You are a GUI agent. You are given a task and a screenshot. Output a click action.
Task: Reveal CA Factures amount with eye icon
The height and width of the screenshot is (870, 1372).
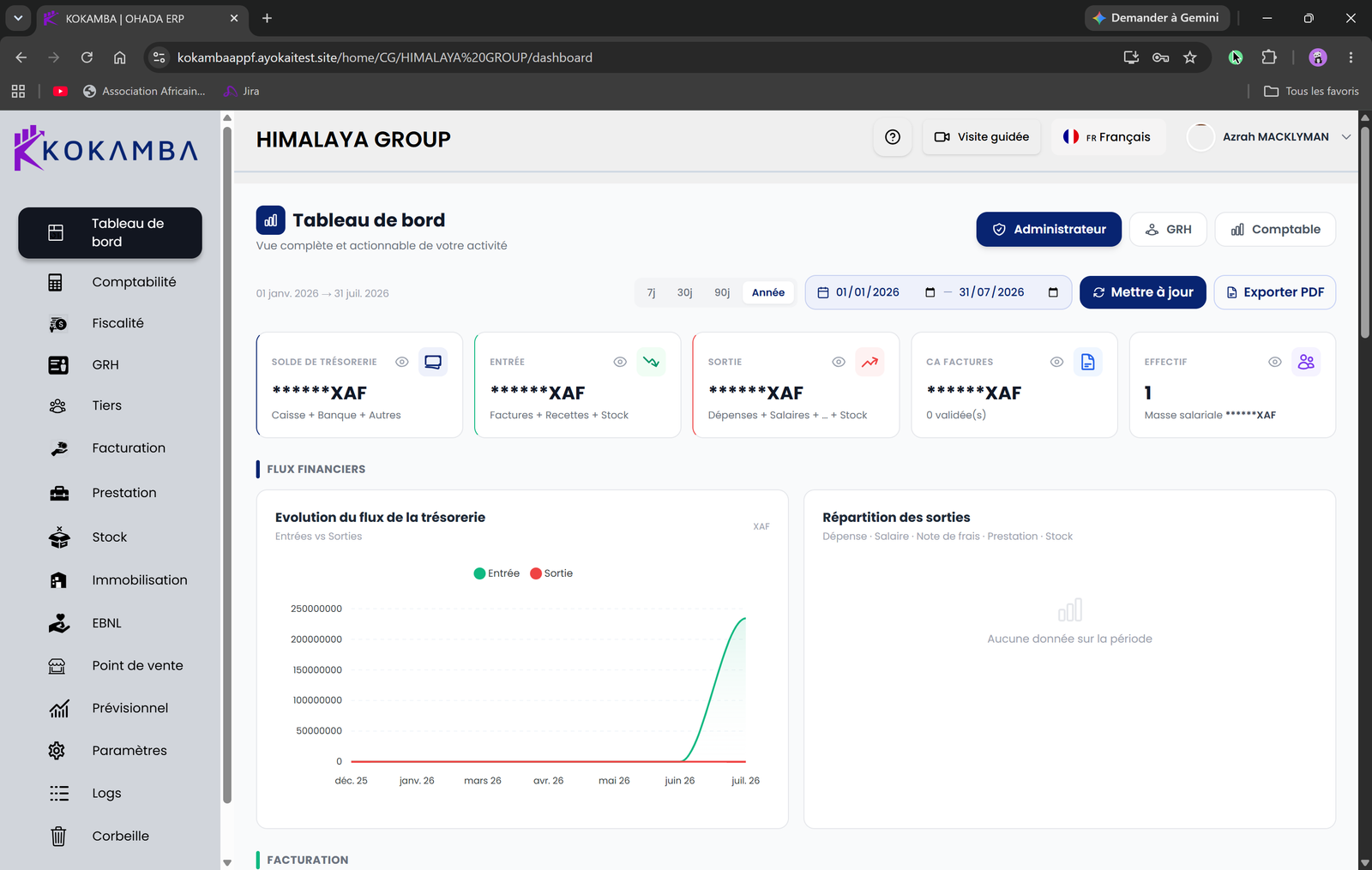1056,362
